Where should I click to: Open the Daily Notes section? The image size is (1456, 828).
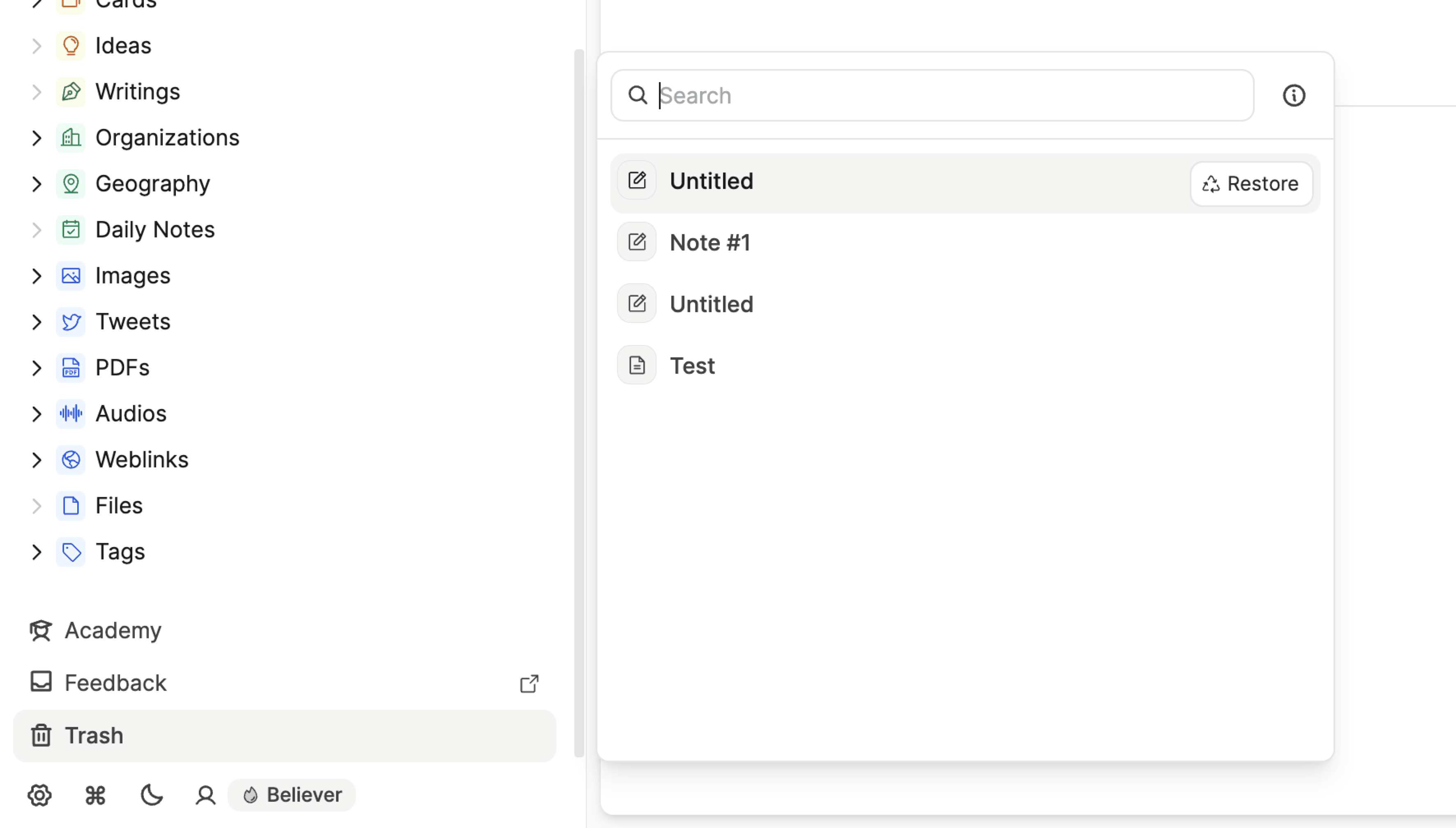pyautogui.click(x=155, y=230)
